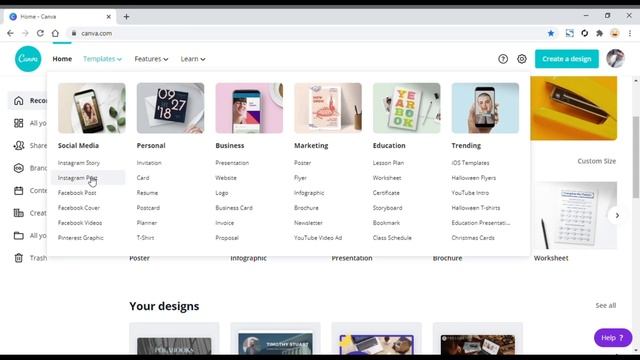
Task: Open the Learn dropdown menu
Action: [x=193, y=59]
